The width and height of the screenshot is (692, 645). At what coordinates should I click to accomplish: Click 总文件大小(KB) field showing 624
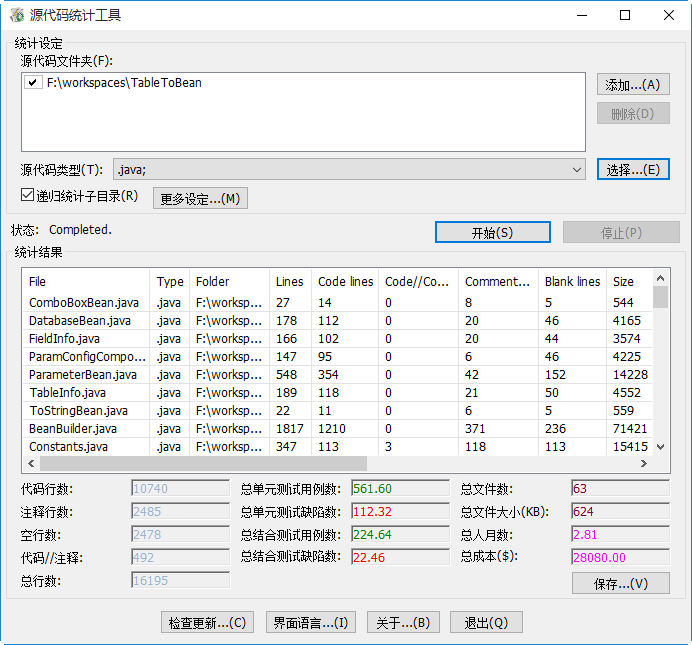point(621,511)
